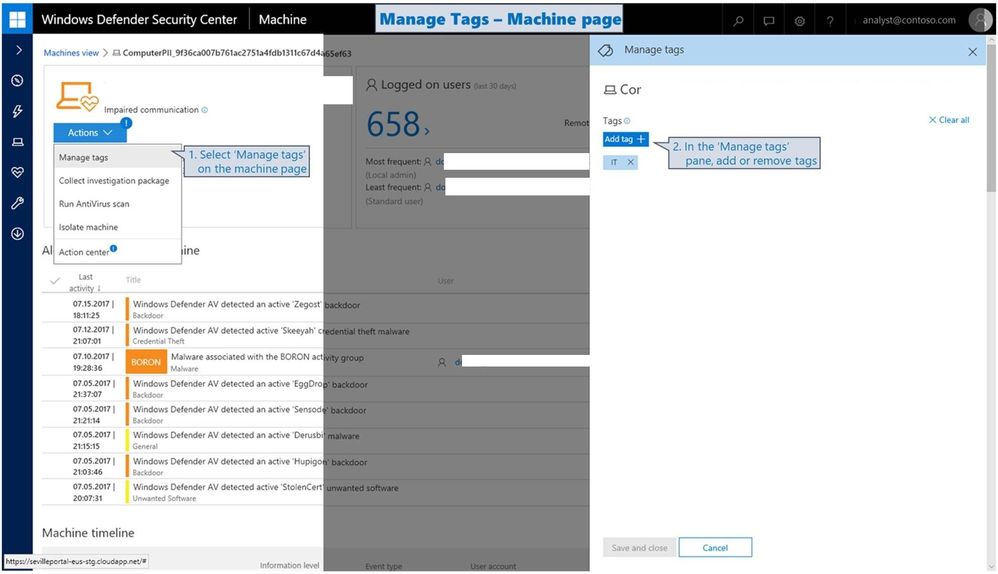The height and width of the screenshot is (574, 998).
Task: Open the 'EggDrop' backdoor alert
Action: tap(250, 384)
